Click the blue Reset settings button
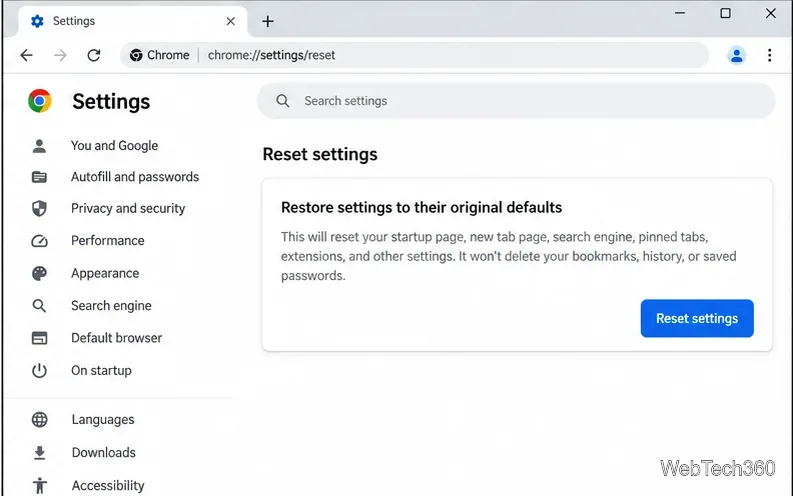 (x=697, y=319)
